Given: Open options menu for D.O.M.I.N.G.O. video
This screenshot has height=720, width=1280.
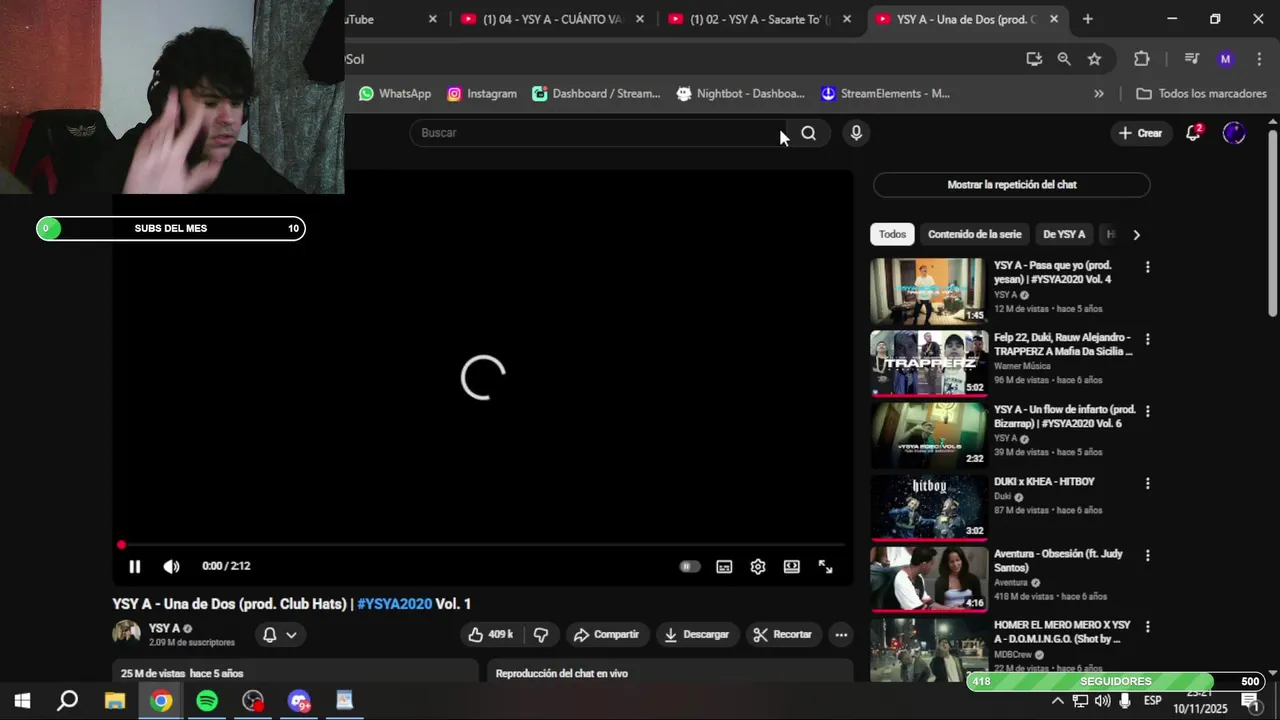Looking at the screenshot, I should tap(1147, 627).
